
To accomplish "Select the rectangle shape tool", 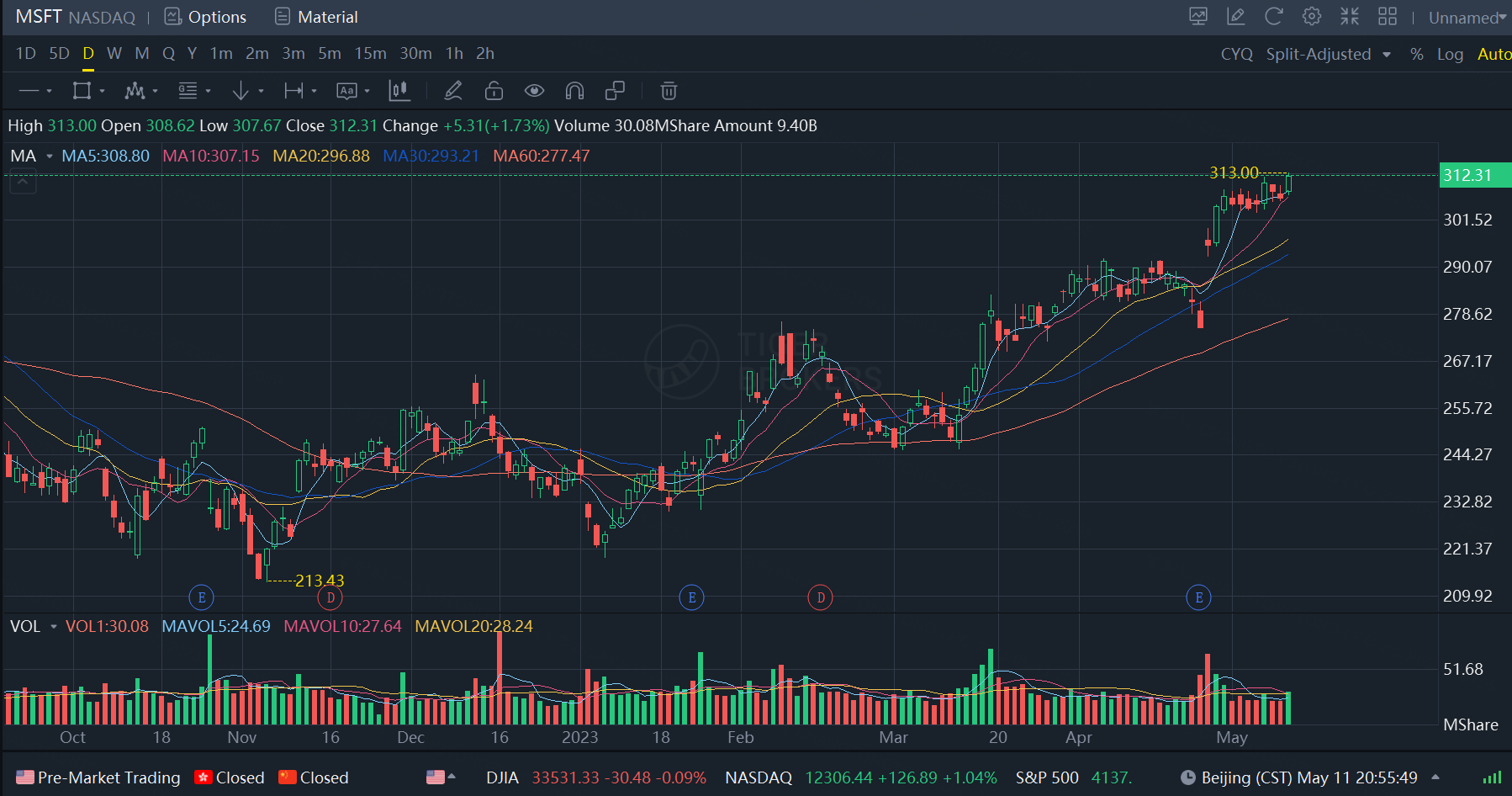I will point(82,91).
